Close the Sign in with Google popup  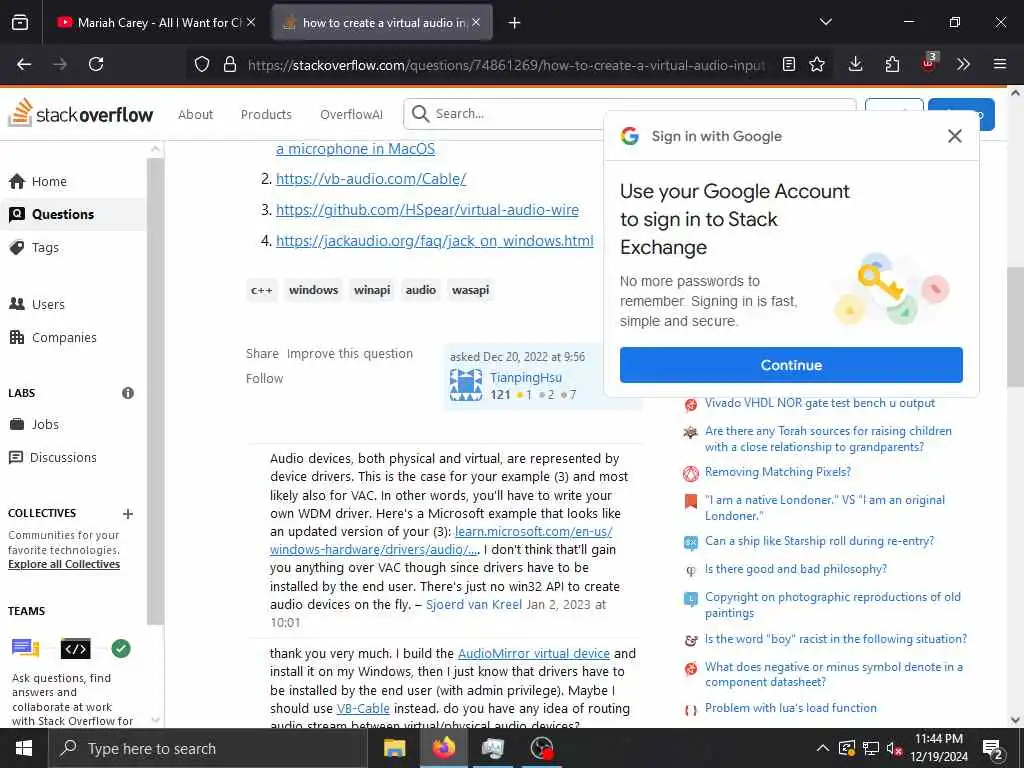(955, 136)
